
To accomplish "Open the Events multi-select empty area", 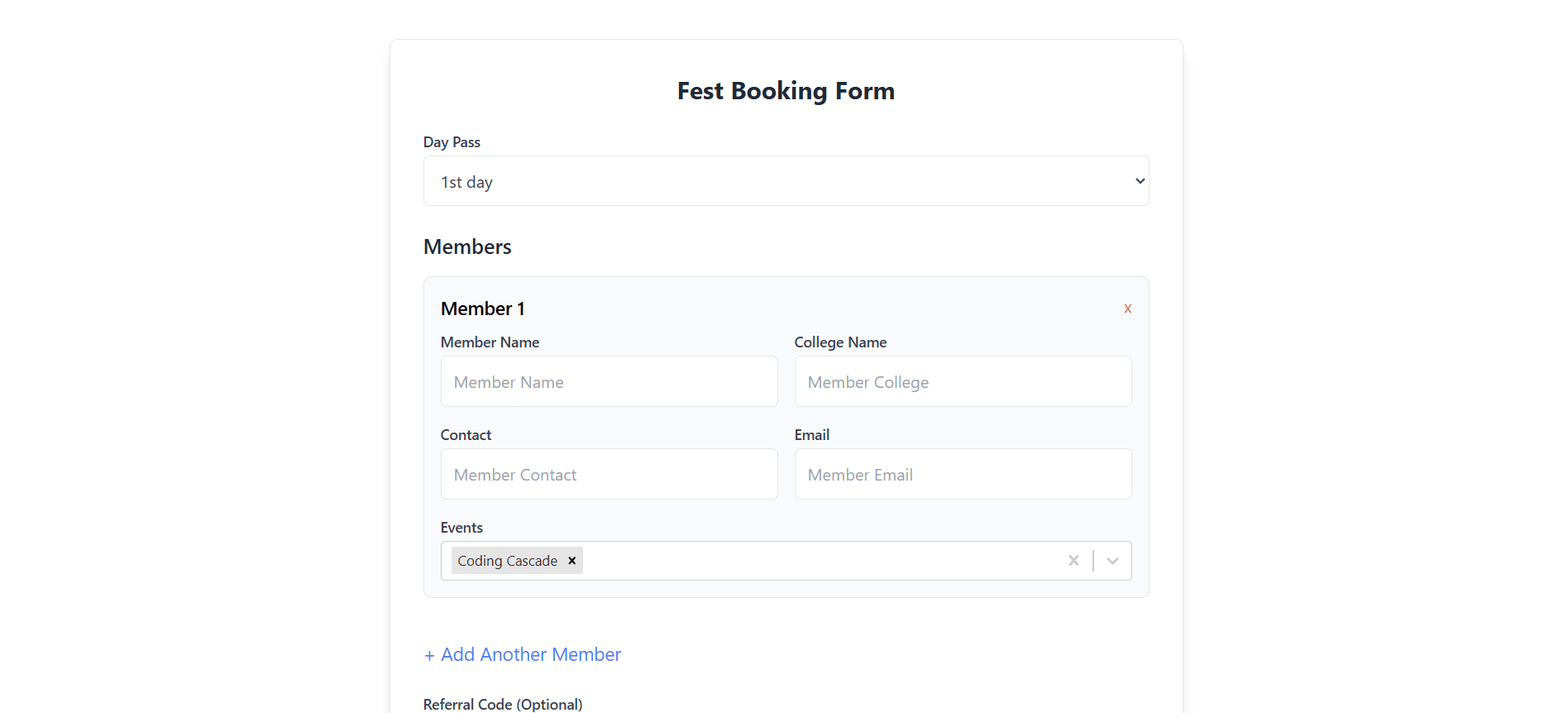I will coord(819,561).
